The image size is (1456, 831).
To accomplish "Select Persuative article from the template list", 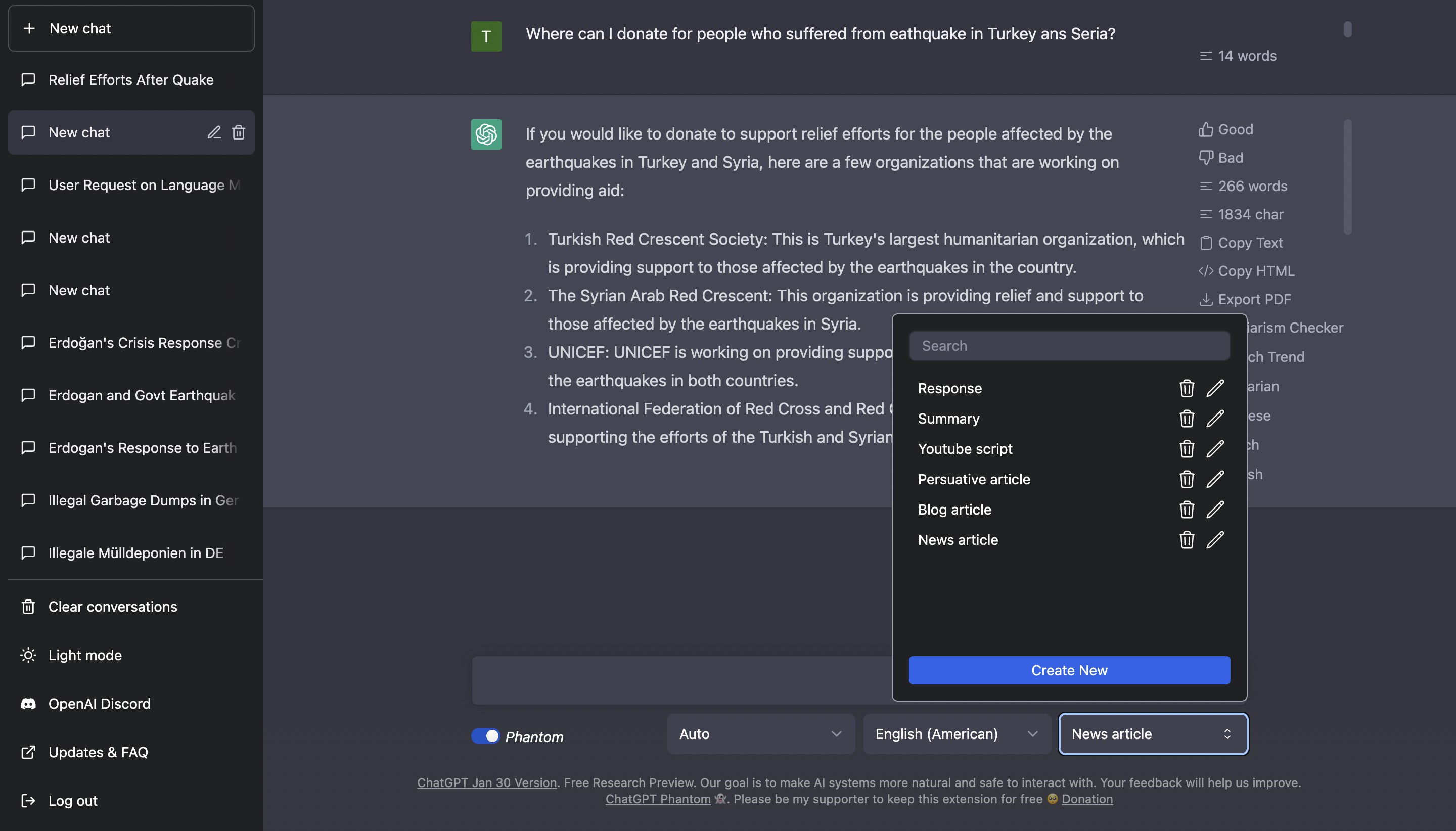I will [974, 479].
